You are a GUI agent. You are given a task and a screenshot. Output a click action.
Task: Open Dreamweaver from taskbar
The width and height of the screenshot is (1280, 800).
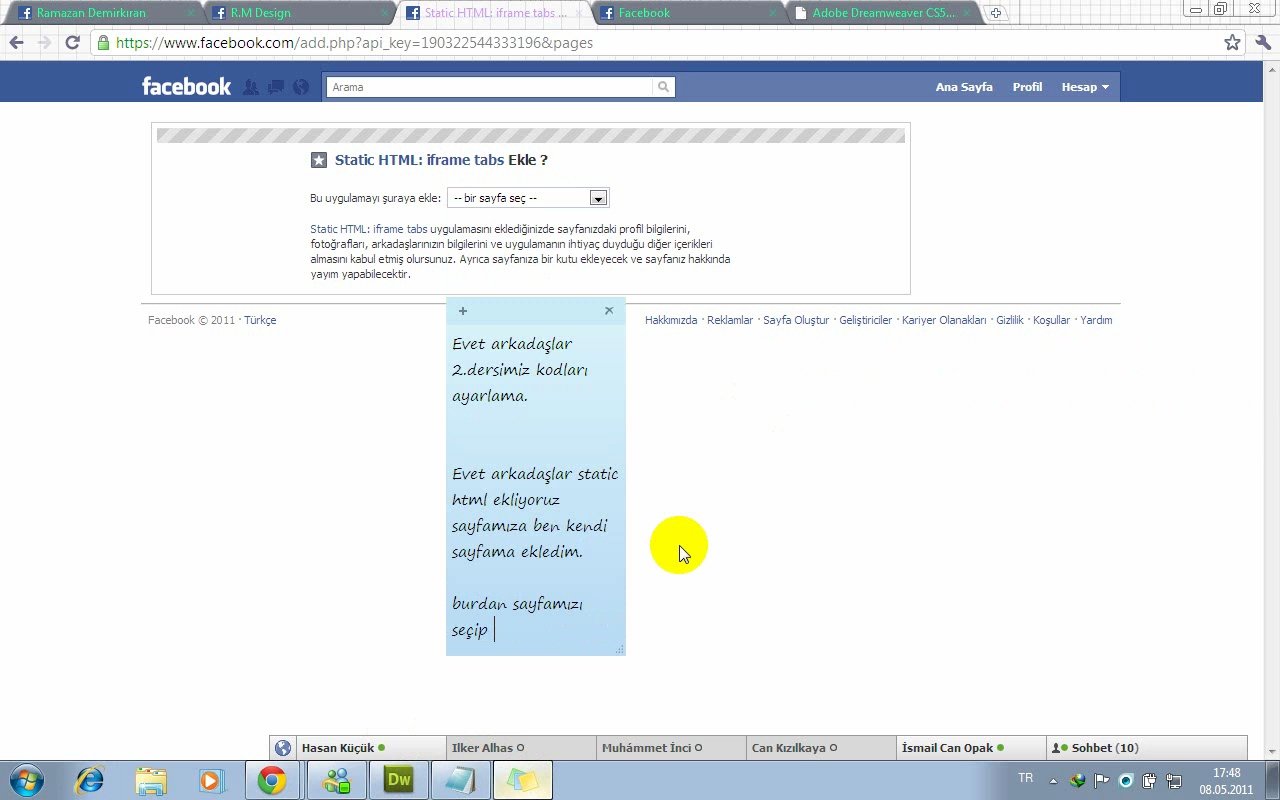click(x=399, y=780)
